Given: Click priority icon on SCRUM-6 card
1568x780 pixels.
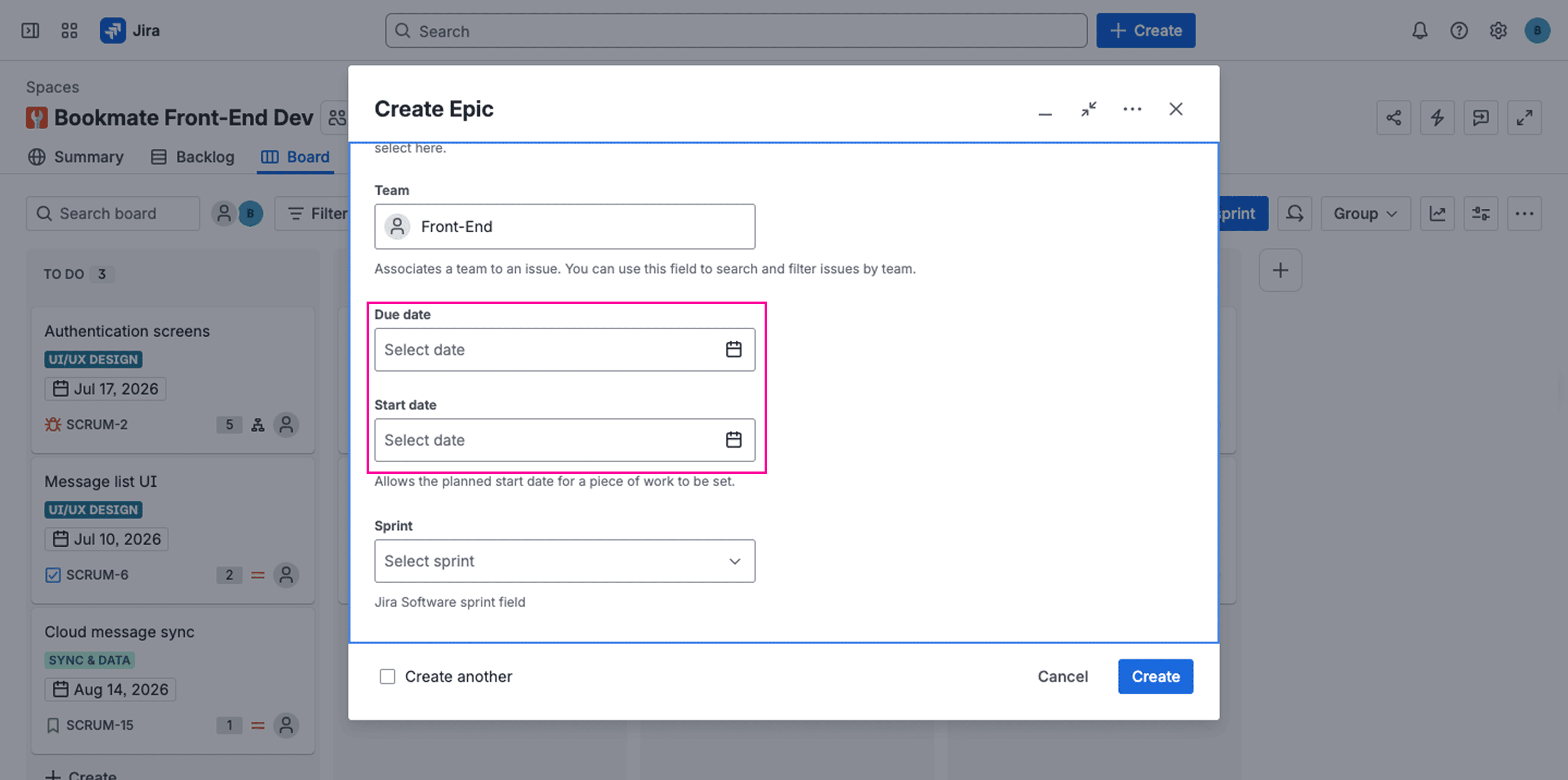Looking at the screenshot, I should (258, 575).
